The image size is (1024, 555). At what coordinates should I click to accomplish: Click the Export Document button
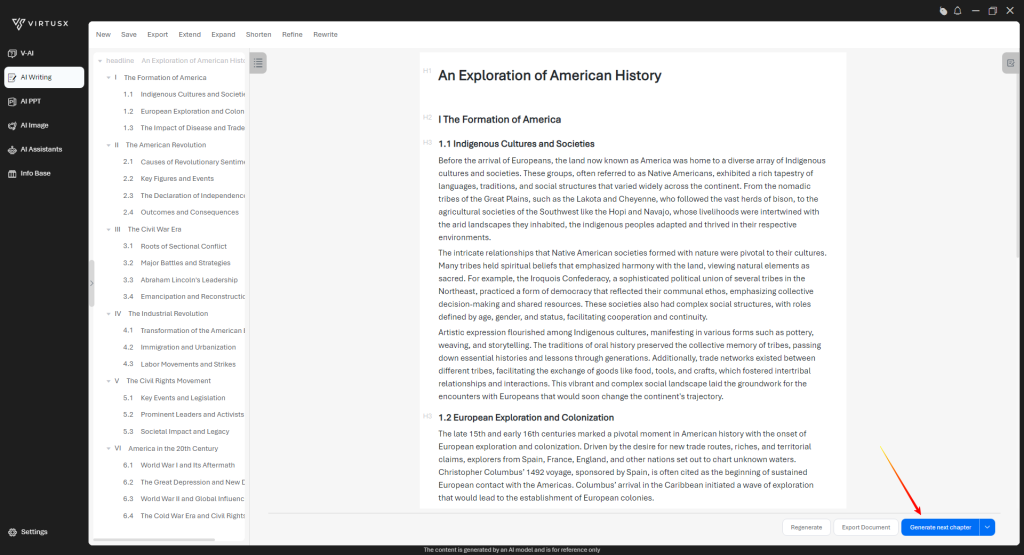click(866, 527)
